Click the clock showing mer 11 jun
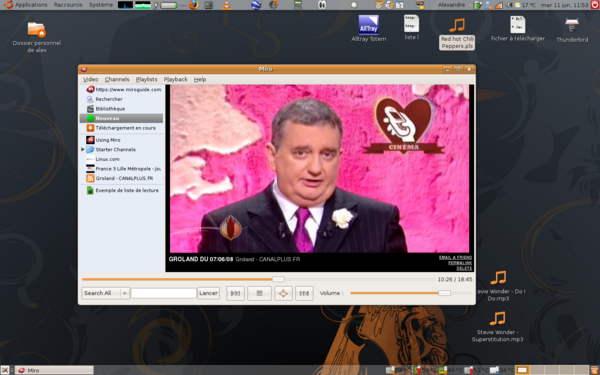The height and width of the screenshot is (375, 600). pos(565,5)
